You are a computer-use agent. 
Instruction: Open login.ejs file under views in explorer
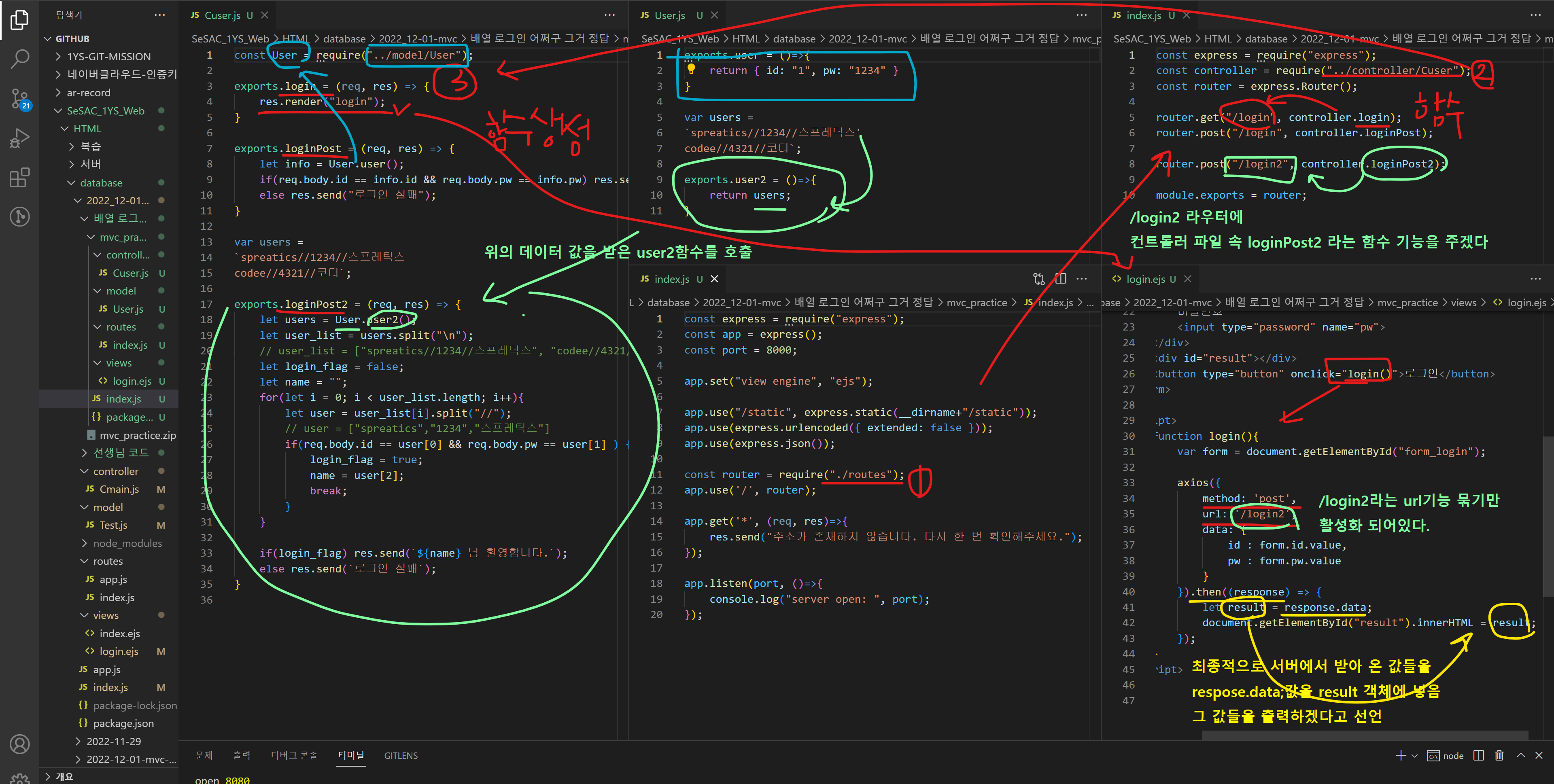(132, 381)
